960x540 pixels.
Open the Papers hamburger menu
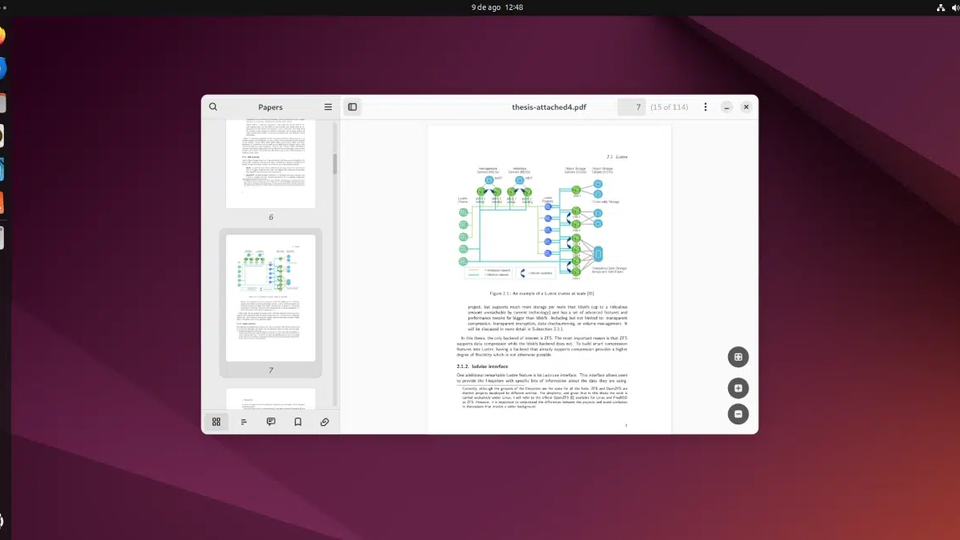pyautogui.click(x=328, y=107)
